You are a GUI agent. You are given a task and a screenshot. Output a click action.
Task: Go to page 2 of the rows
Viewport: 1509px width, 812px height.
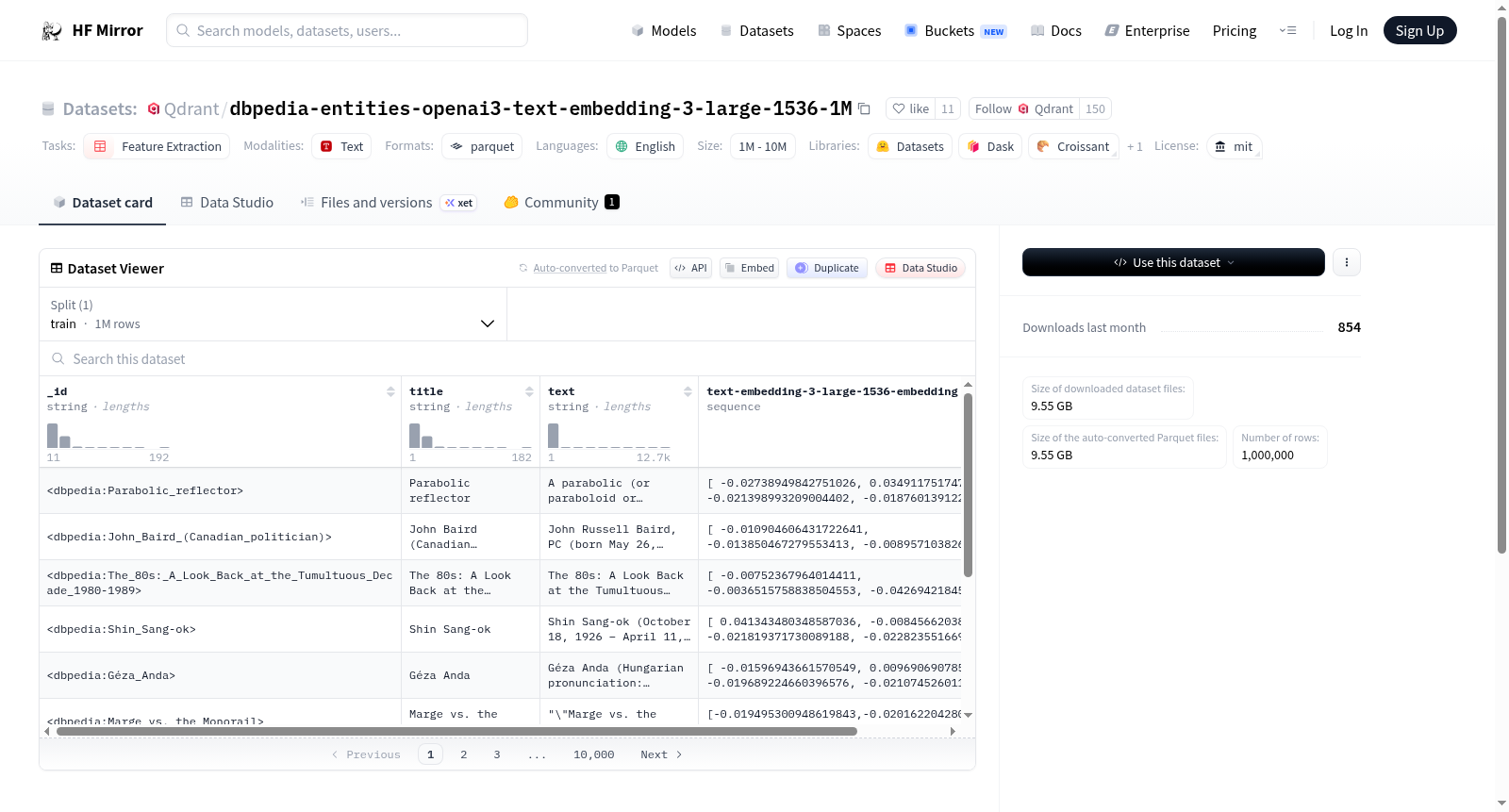tap(463, 754)
